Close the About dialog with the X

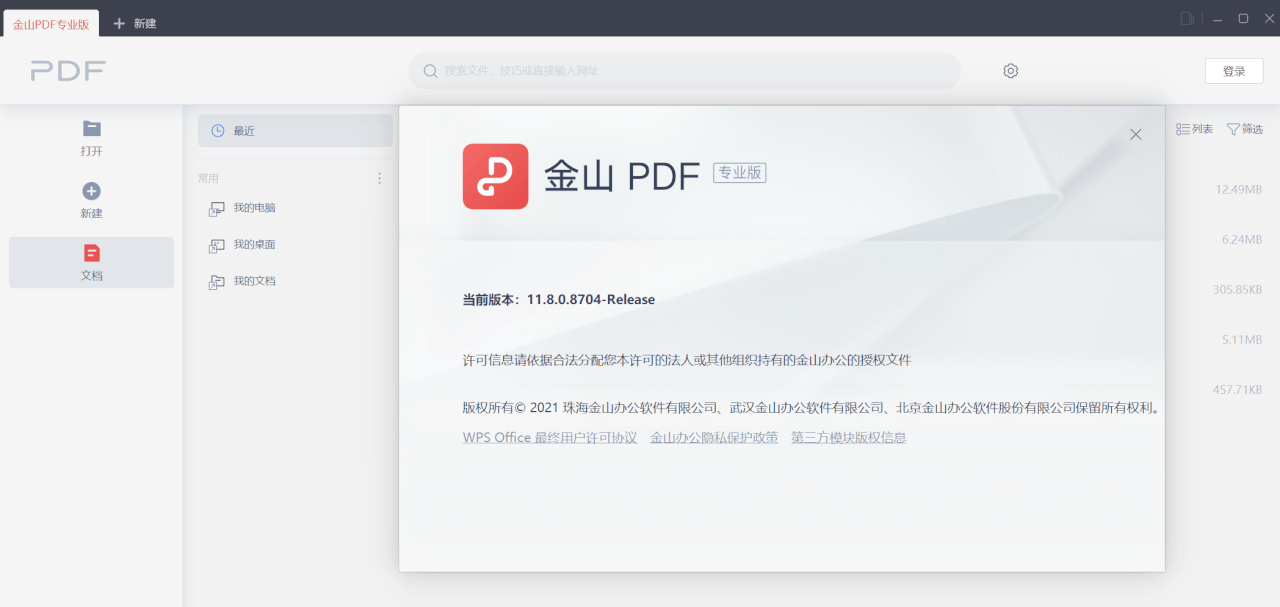(1135, 134)
